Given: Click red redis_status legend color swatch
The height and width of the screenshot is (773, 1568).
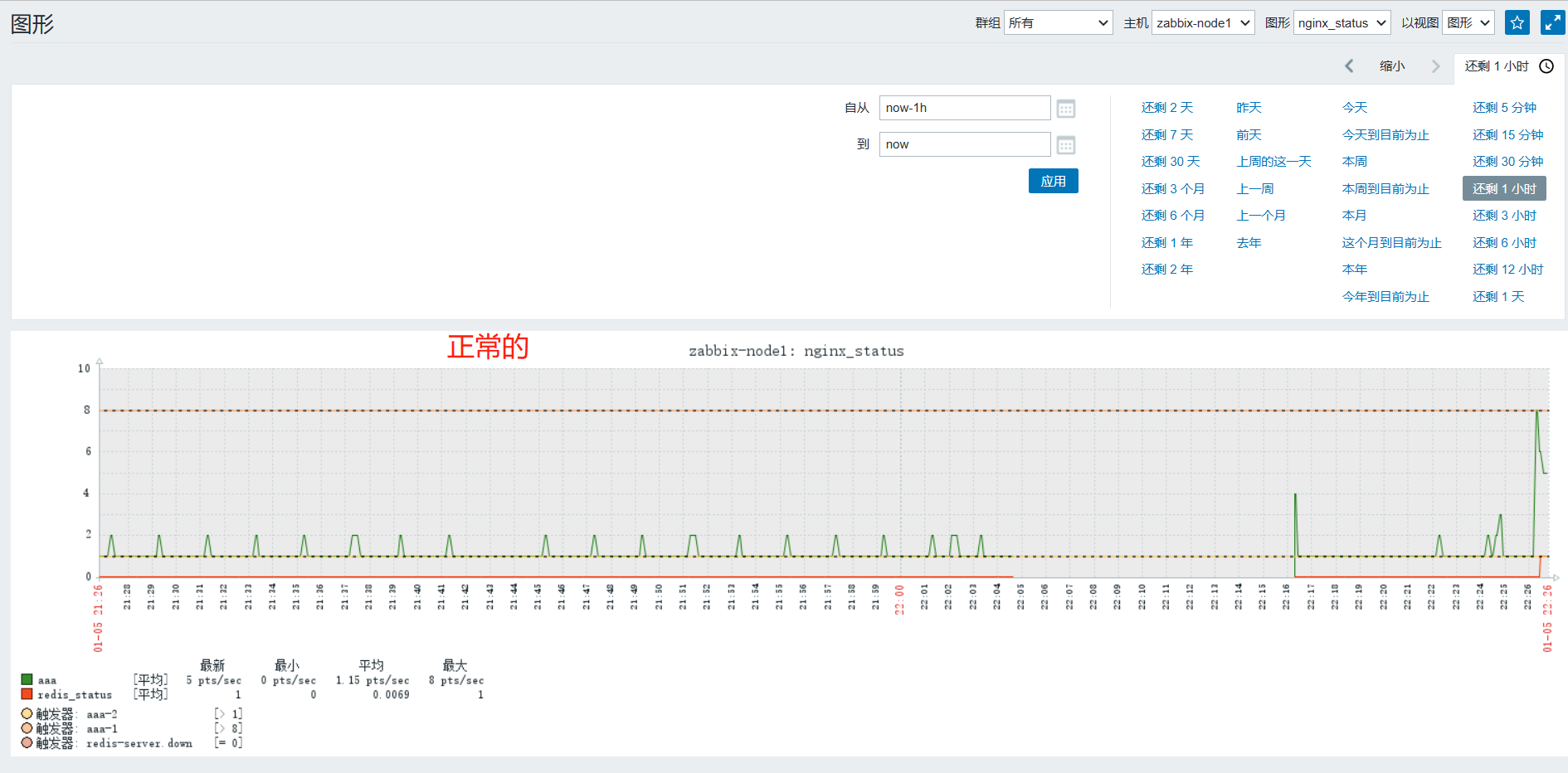Looking at the screenshot, I should 27,694.
